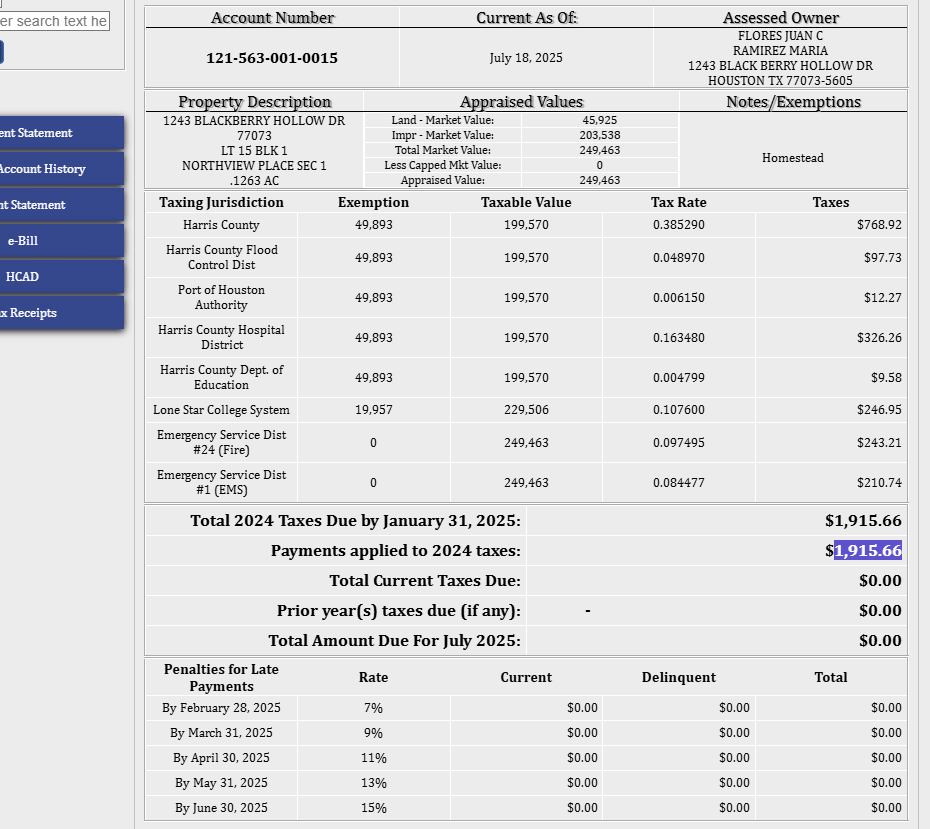Click the Tax Rate column header
The width and height of the screenshot is (930, 829).
pyautogui.click(x=678, y=202)
